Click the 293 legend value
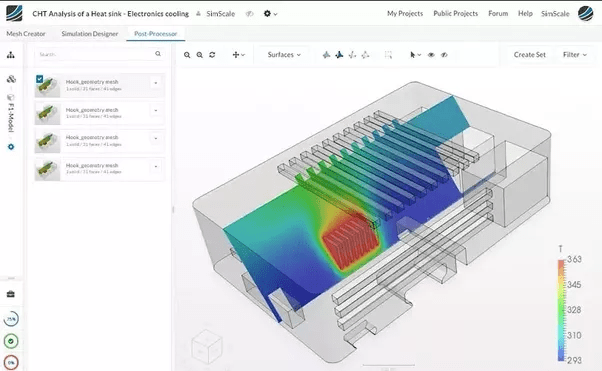 [x=574, y=360]
